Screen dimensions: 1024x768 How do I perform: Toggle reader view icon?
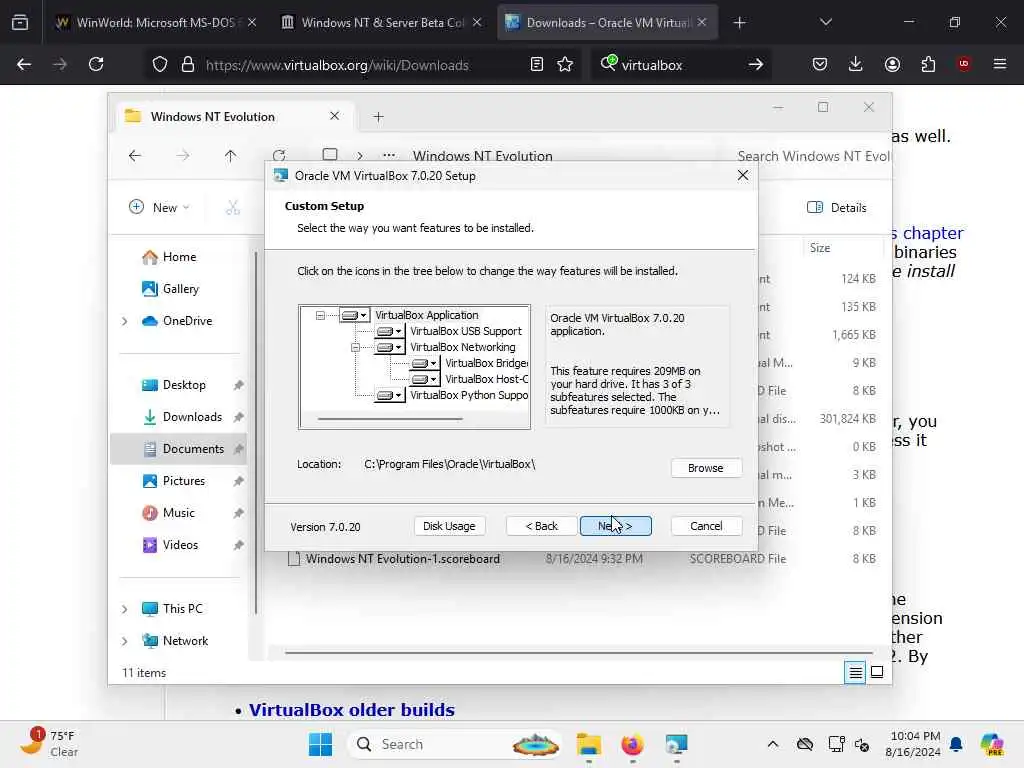[x=537, y=65]
